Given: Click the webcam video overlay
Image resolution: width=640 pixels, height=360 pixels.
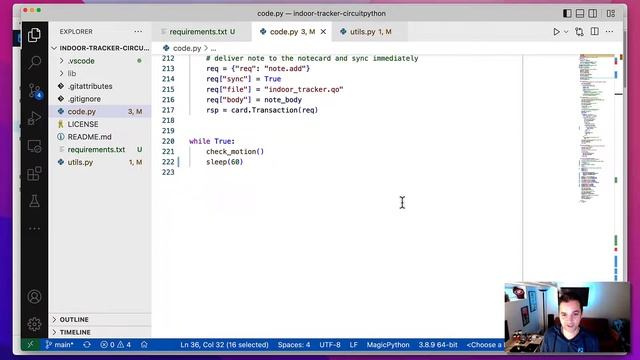Looking at the screenshot, I should pos(567,317).
